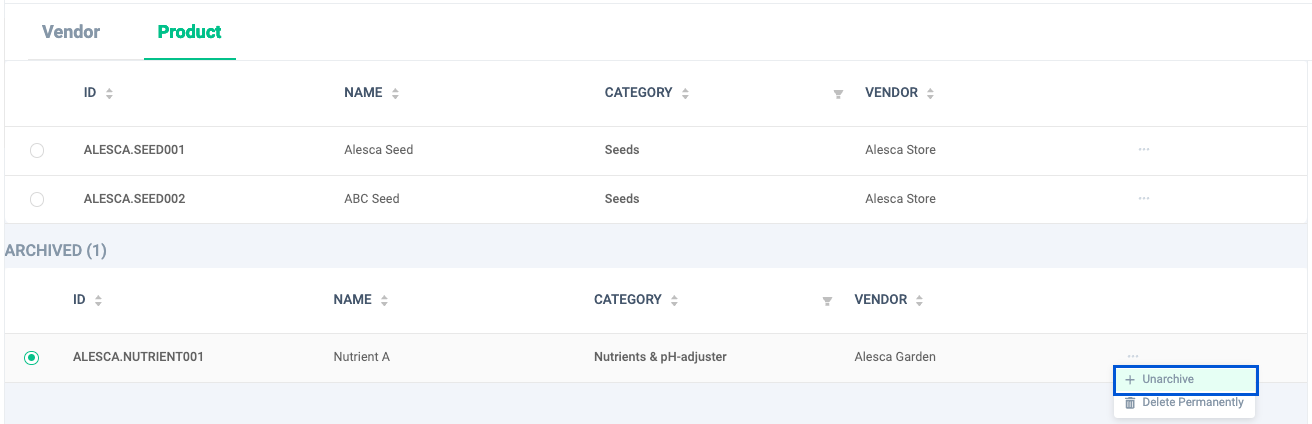Open more options for ALESCA.SEED001 row

click(x=1143, y=149)
